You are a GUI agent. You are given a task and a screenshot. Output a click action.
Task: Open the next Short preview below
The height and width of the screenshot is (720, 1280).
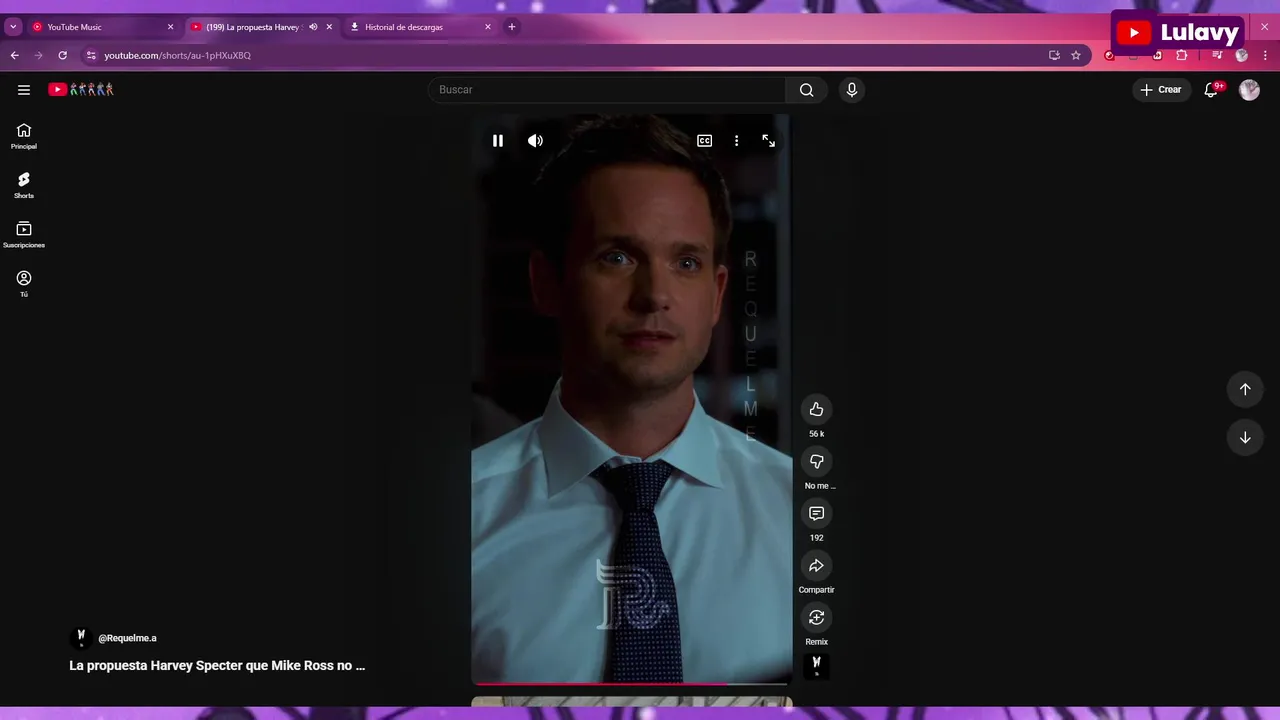click(632, 702)
